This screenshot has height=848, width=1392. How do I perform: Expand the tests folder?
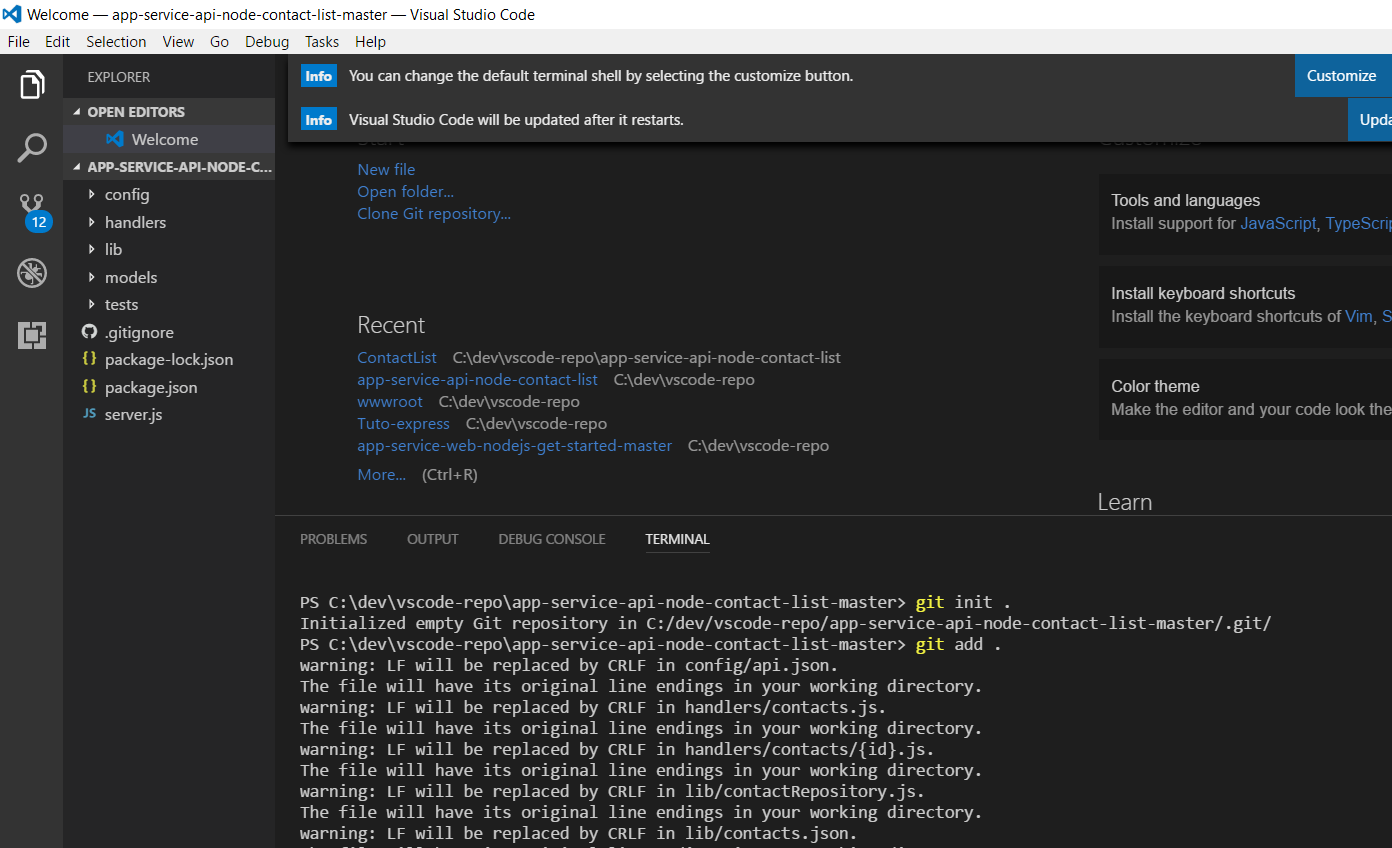[92, 304]
